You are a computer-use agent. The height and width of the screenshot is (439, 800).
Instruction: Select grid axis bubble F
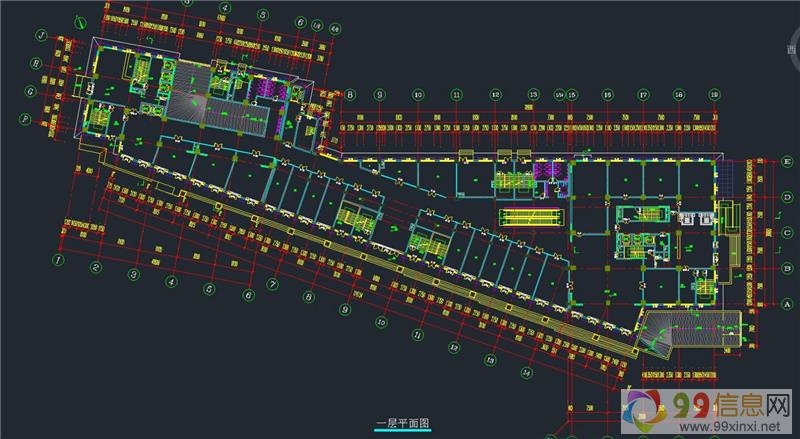(24, 118)
